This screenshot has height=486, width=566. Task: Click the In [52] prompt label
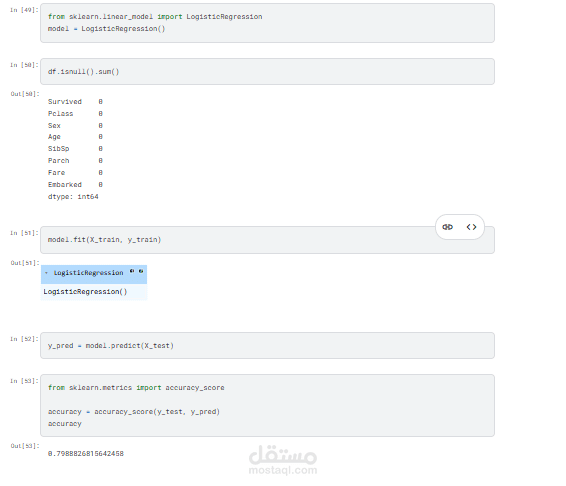pos(24,339)
